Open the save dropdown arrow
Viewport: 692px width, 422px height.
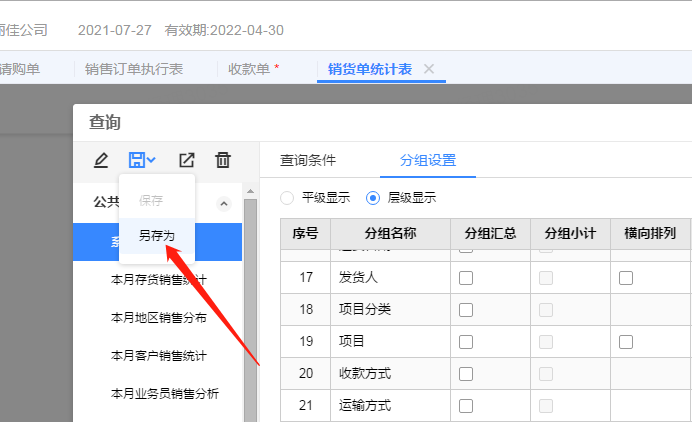coord(151,160)
